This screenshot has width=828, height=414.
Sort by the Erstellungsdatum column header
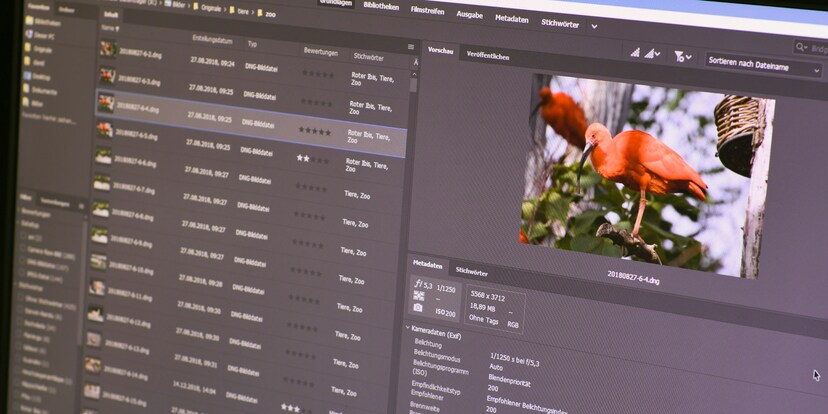point(212,39)
